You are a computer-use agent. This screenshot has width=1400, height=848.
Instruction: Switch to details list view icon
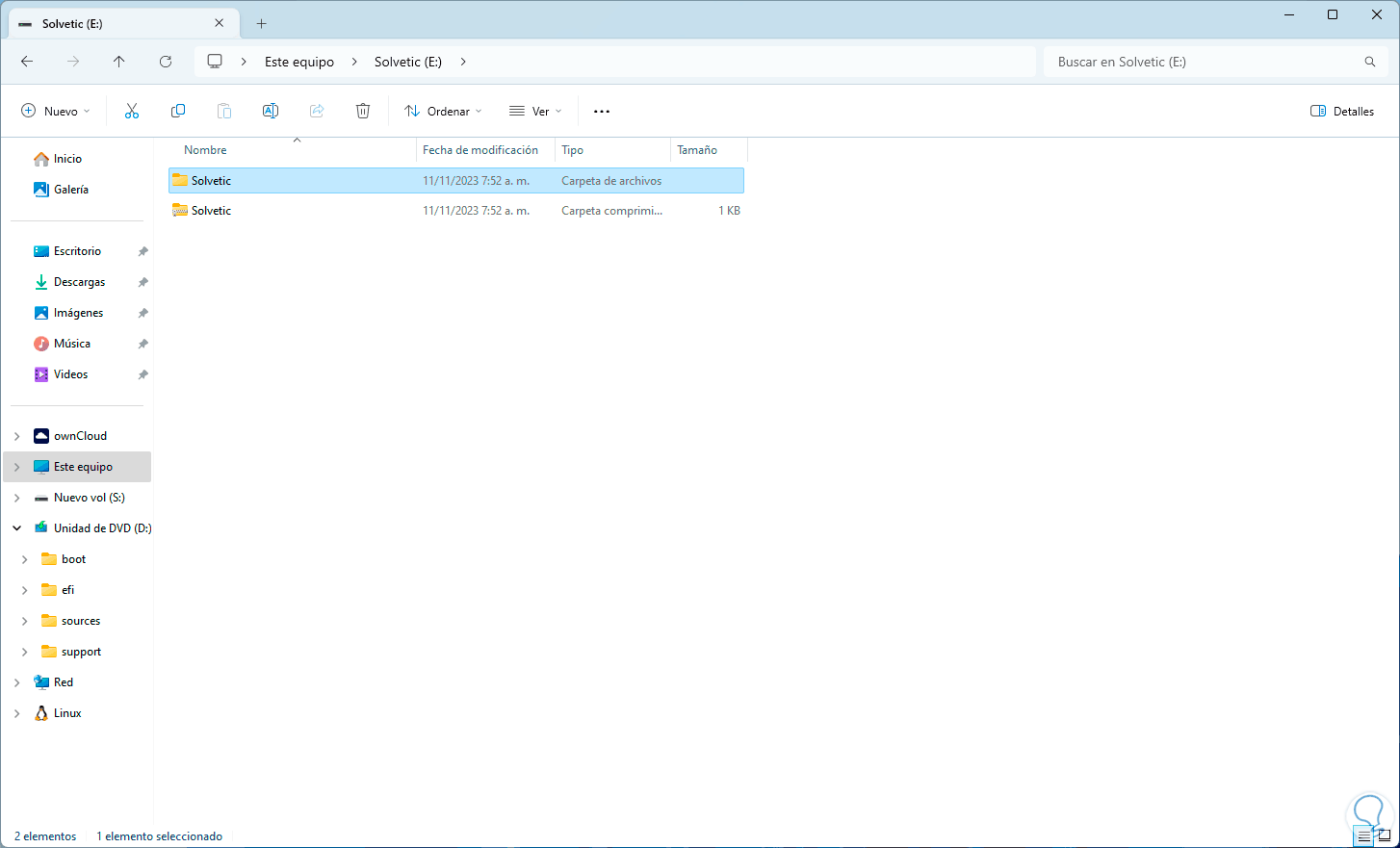[x=1363, y=836]
